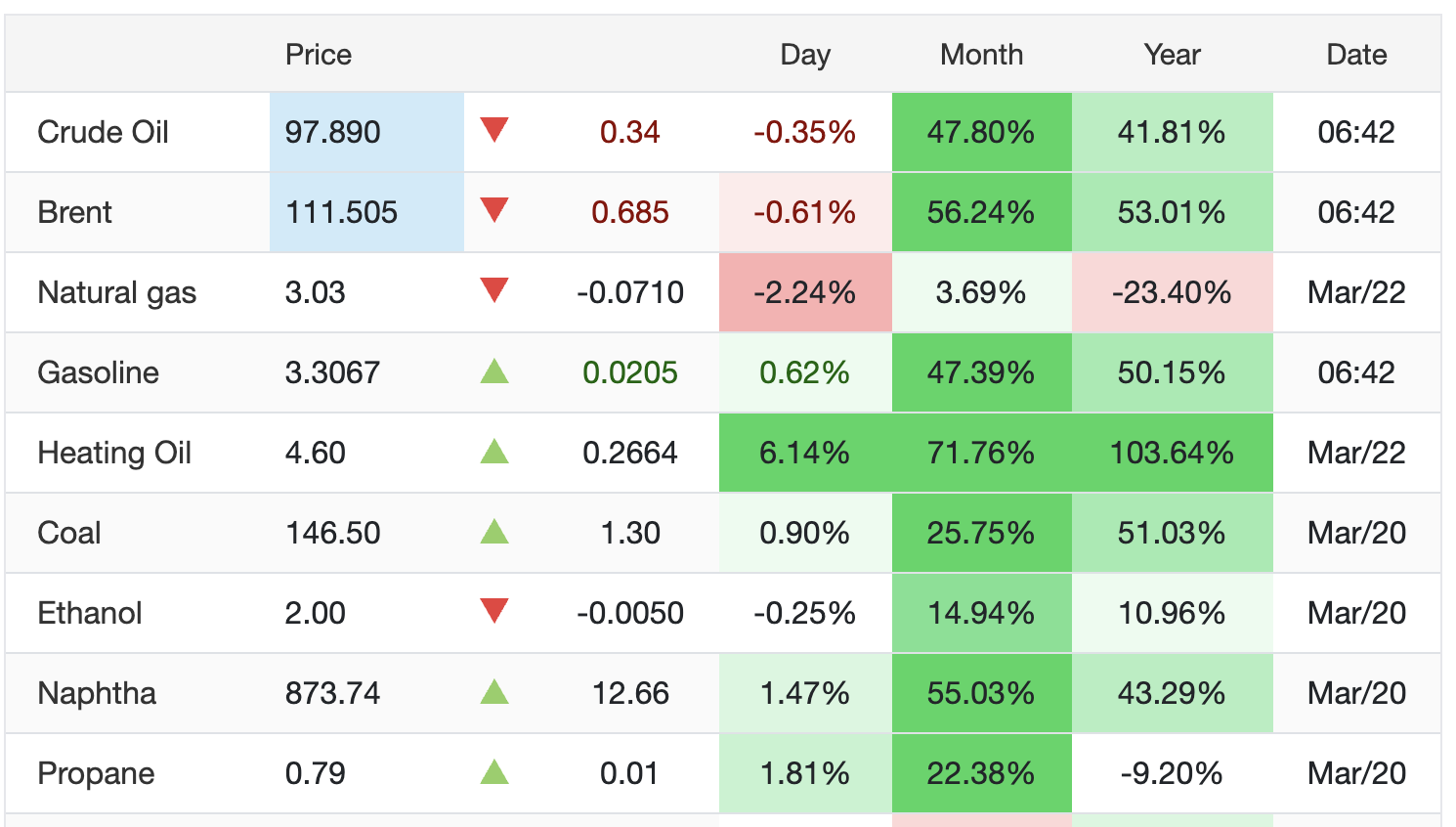Open the Heating Oil link

(114, 453)
